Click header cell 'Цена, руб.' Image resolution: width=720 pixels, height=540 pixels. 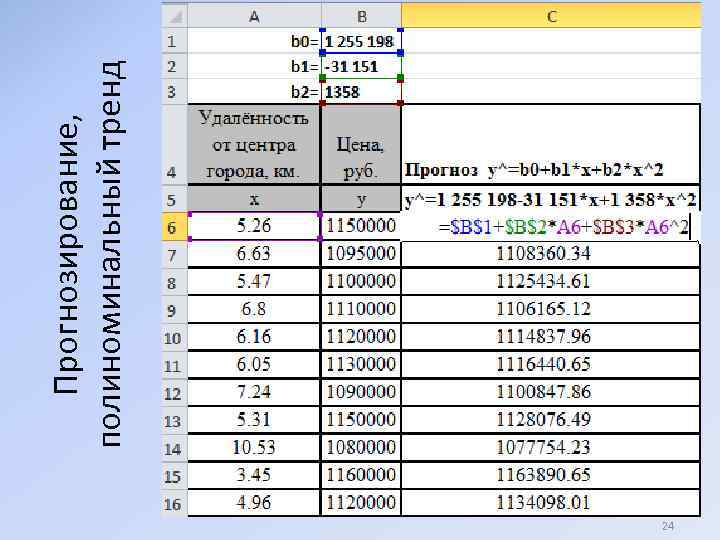[x=361, y=145]
